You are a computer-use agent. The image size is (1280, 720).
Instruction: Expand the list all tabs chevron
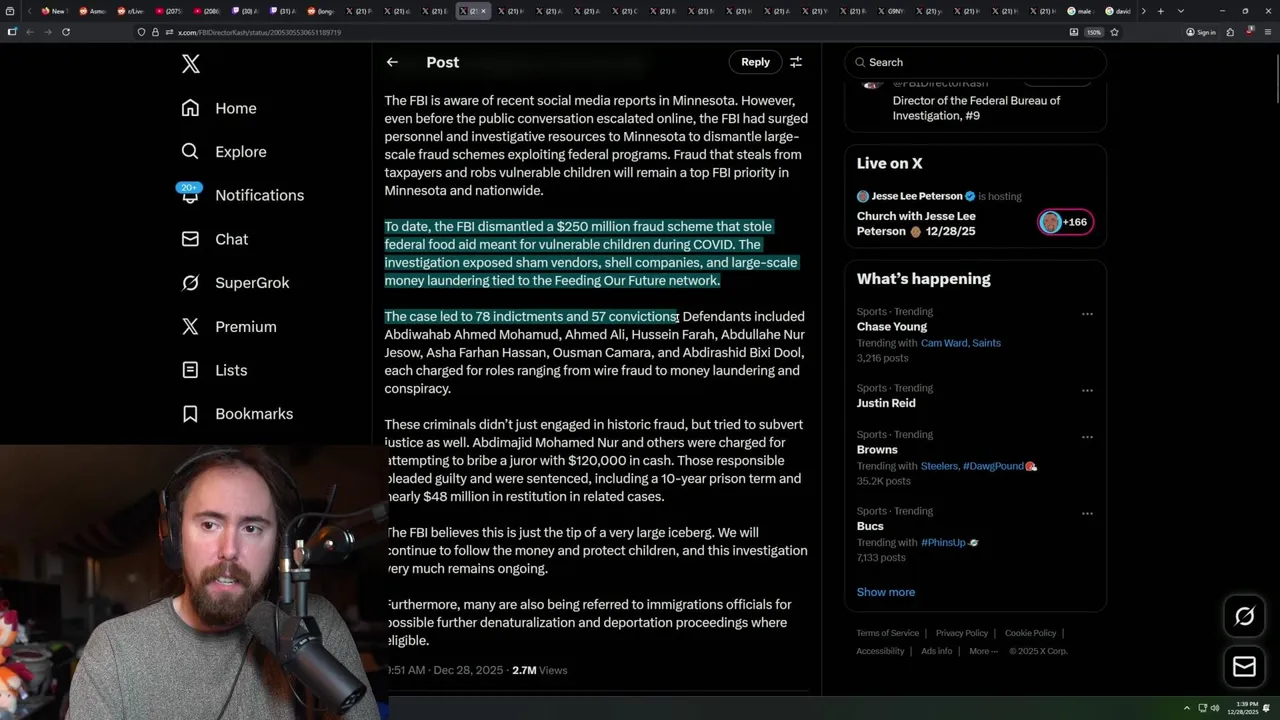(1181, 11)
